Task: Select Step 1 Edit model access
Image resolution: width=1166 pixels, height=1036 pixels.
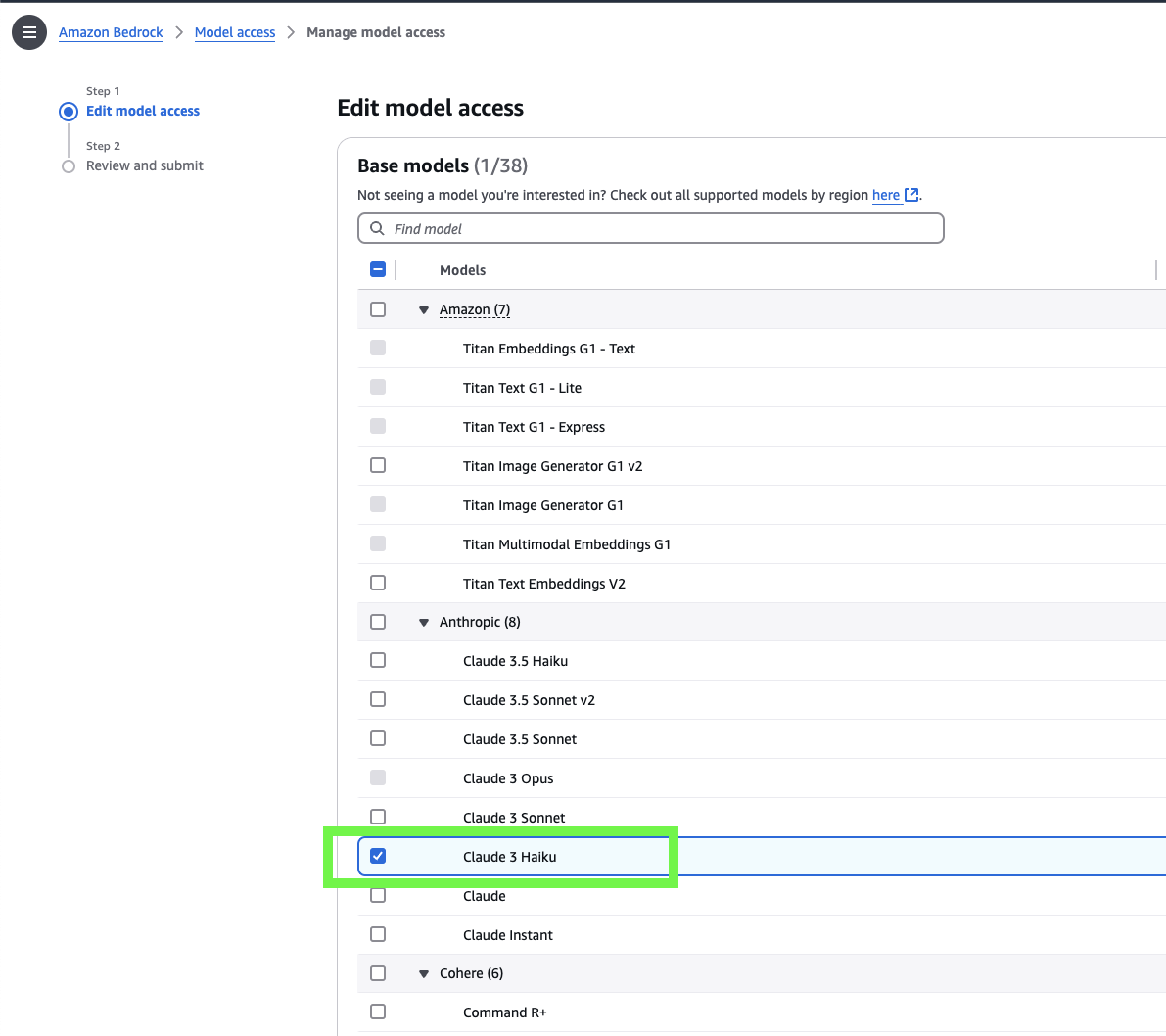Action: tap(143, 111)
